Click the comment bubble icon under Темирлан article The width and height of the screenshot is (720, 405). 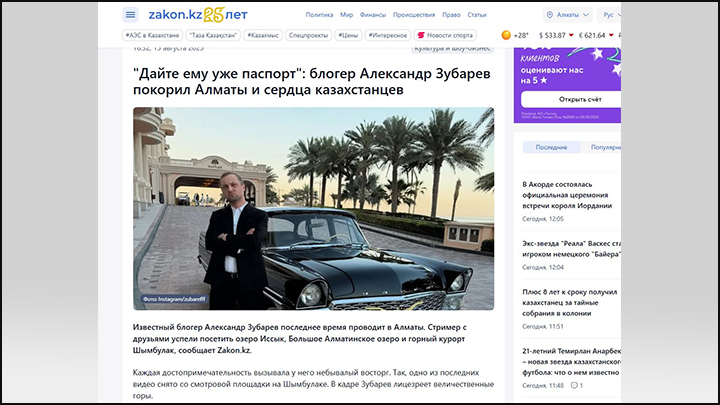574,385
